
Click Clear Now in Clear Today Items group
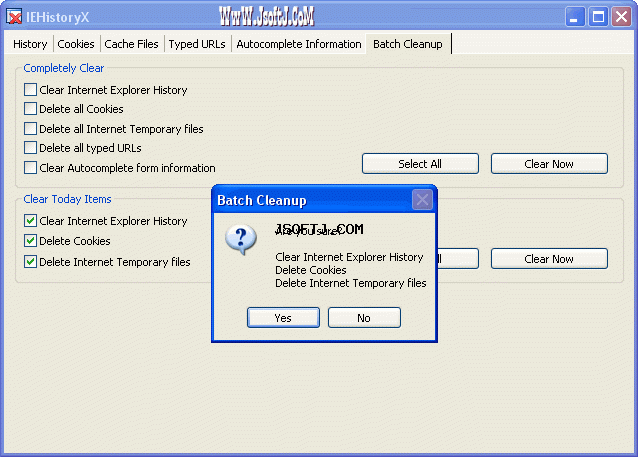pyautogui.click(x=549, y=259)
